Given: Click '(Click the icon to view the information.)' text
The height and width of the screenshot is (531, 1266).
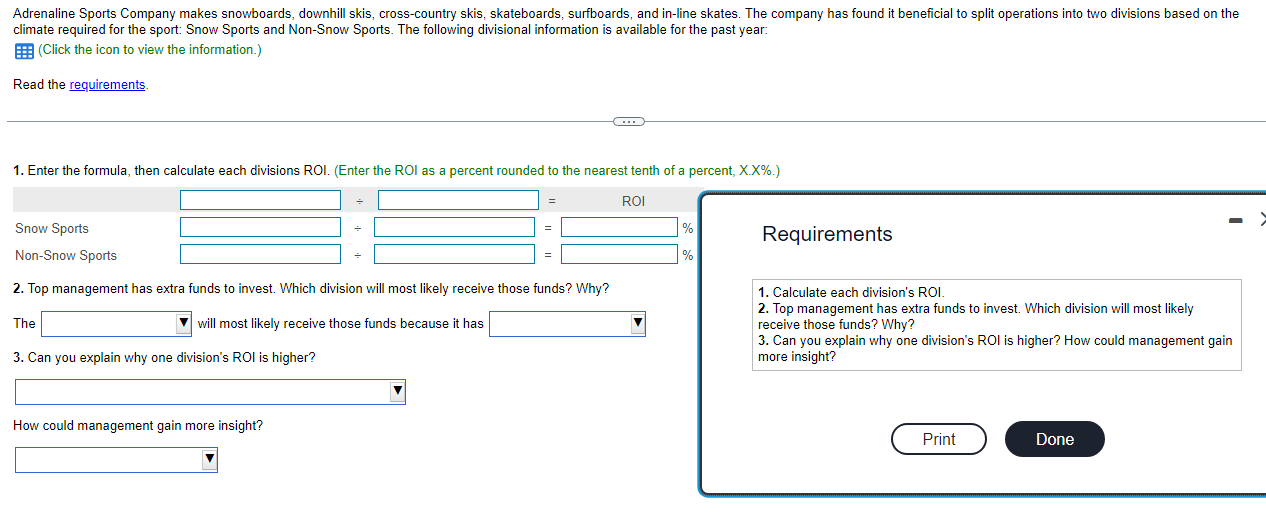Looking at the screenshot, I should pos(150,50).
